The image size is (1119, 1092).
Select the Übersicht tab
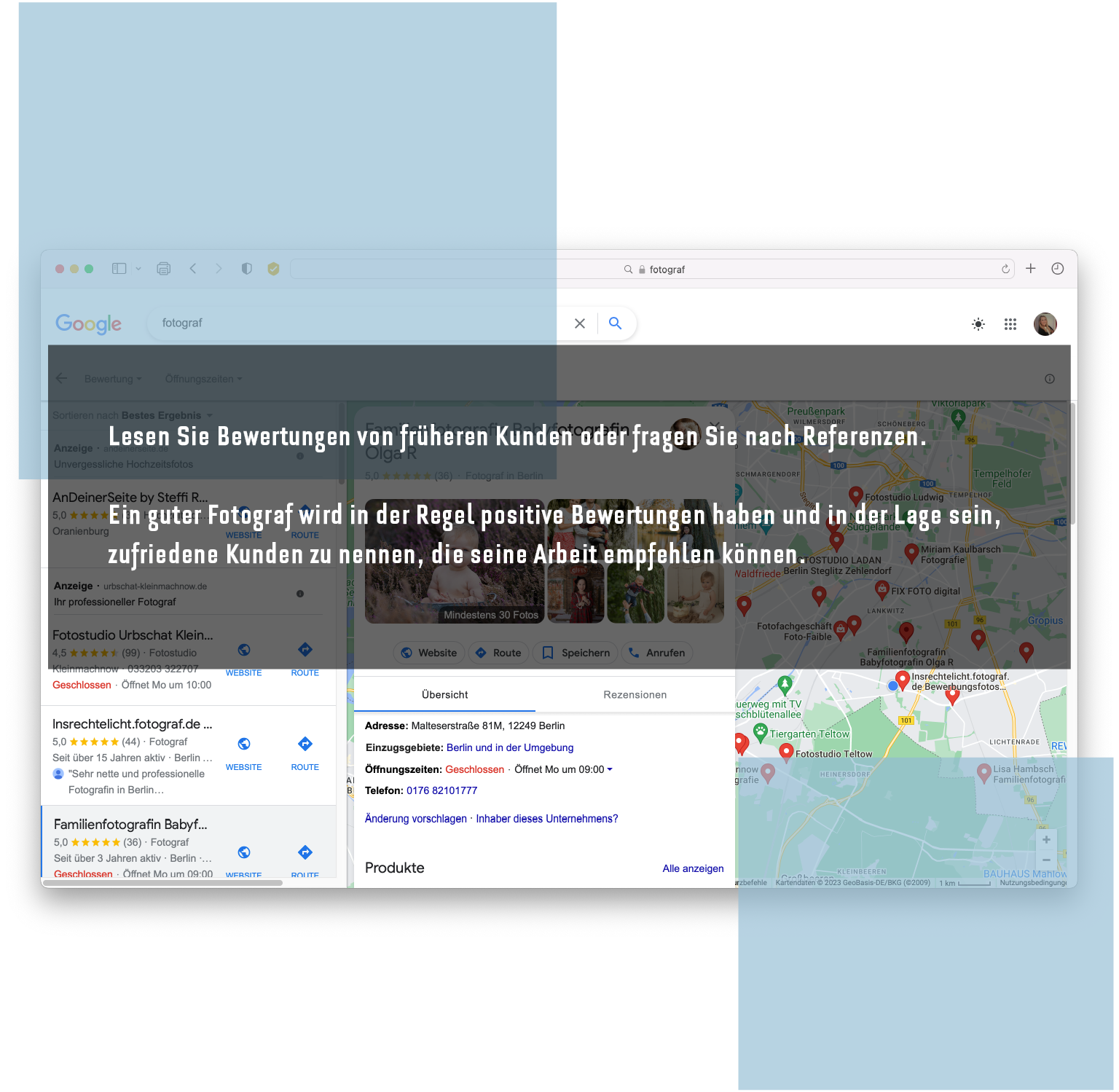click(444, 695)
